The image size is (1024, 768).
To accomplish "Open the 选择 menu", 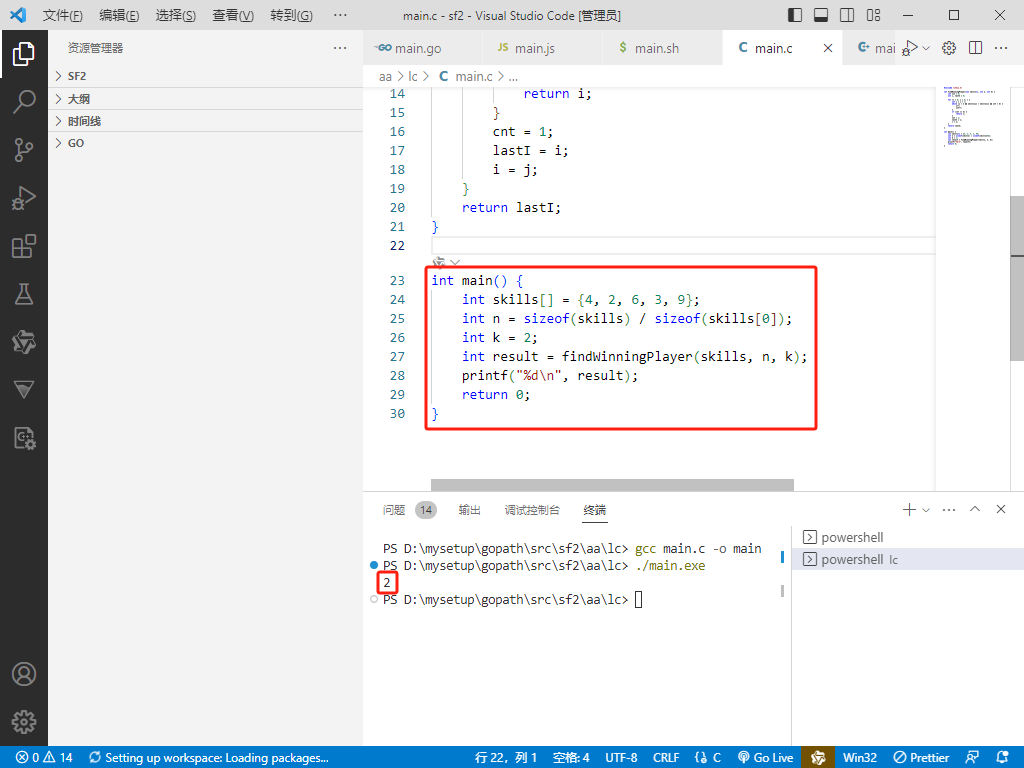I will point(175,15).
